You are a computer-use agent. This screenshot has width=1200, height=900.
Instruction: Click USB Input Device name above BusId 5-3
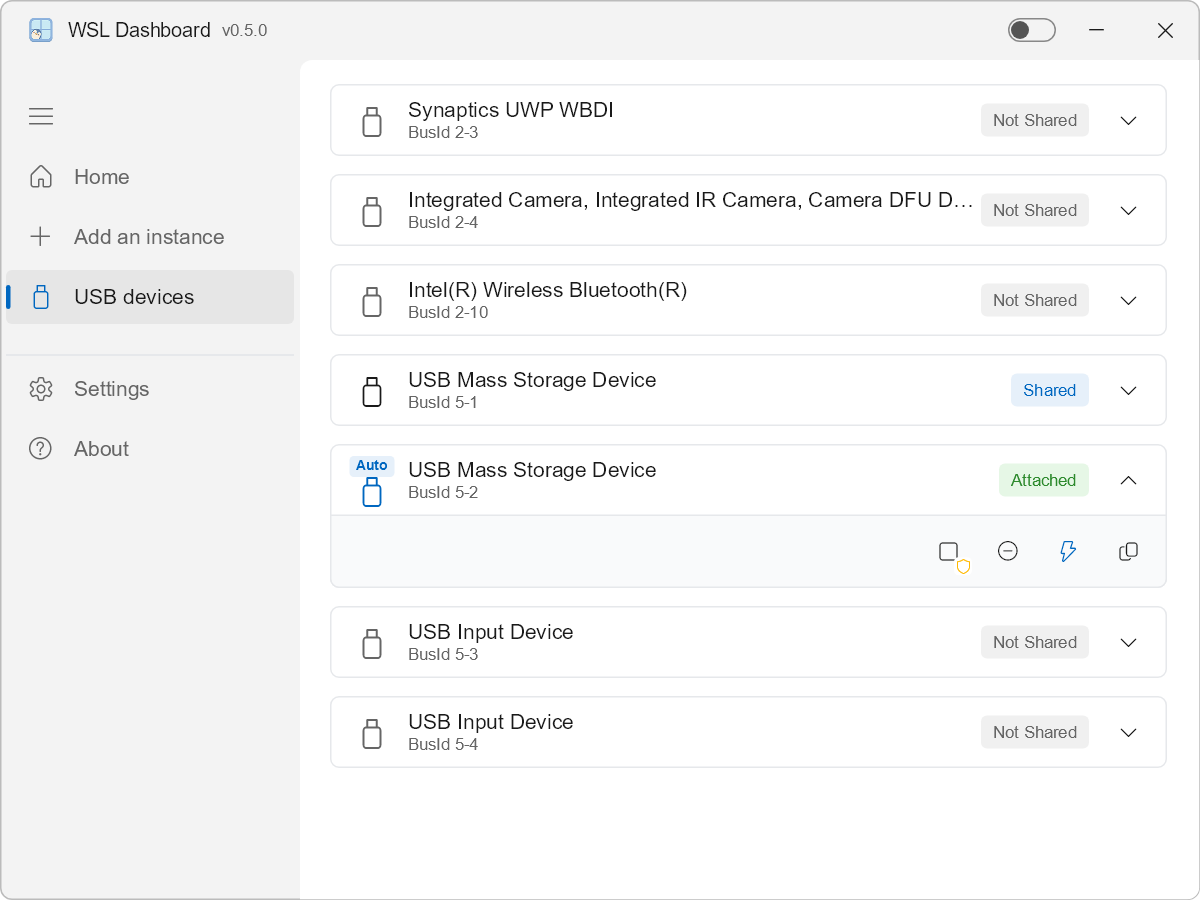pyautogui.click(x=491, y=632)
